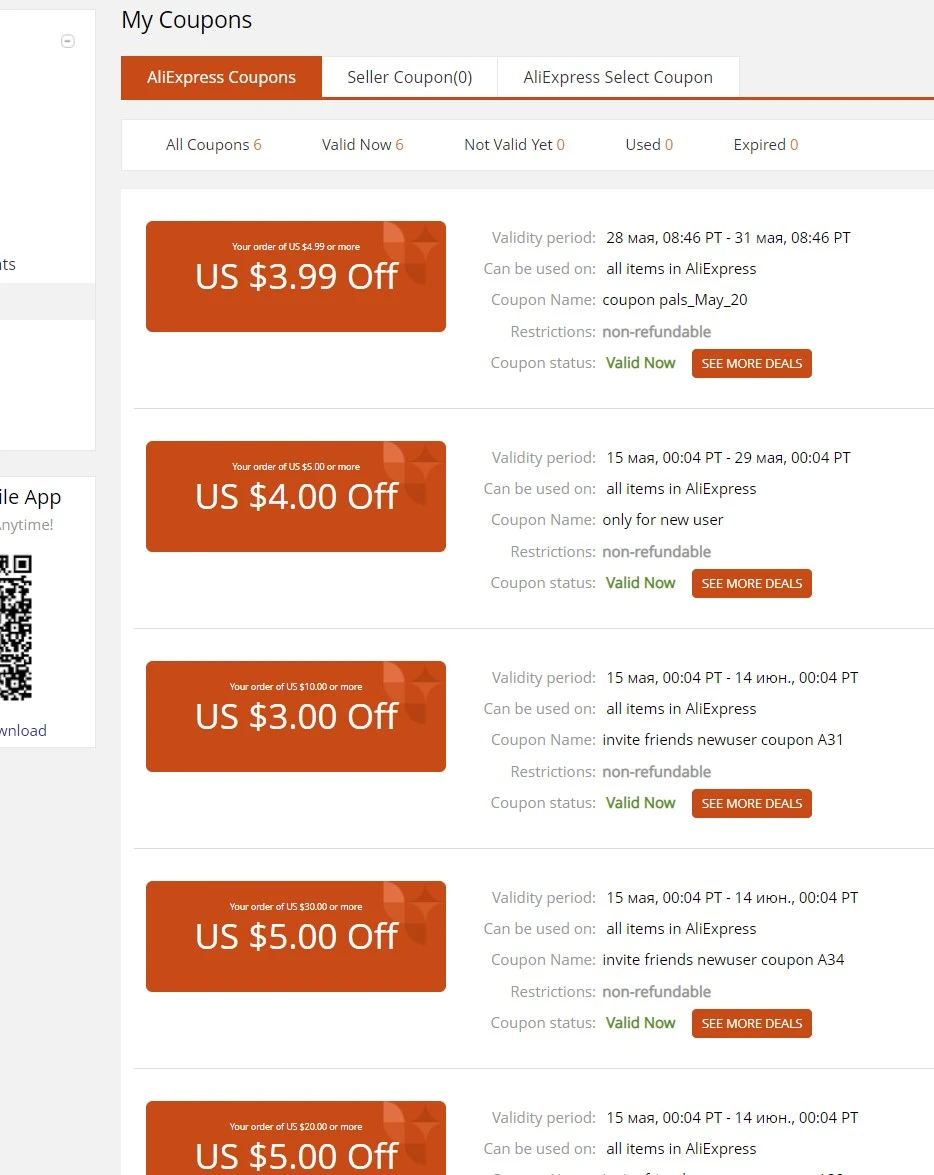Click the US $3.00 Off coupon card
The width and height of the screenshot is (934, 1175).
[296, 716]
